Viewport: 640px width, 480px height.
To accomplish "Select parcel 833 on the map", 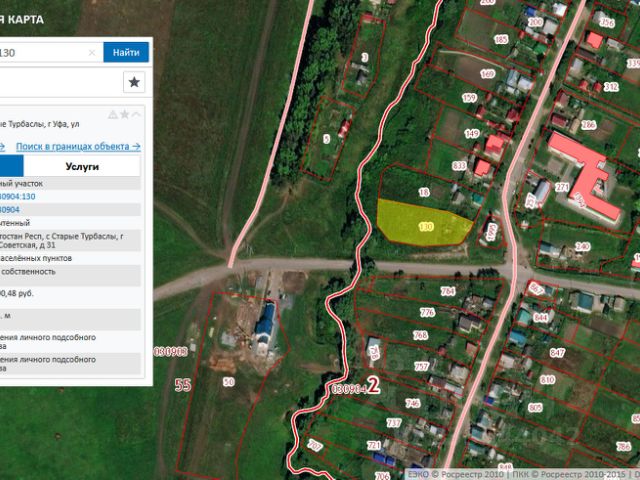I will [x=459, y=166].
